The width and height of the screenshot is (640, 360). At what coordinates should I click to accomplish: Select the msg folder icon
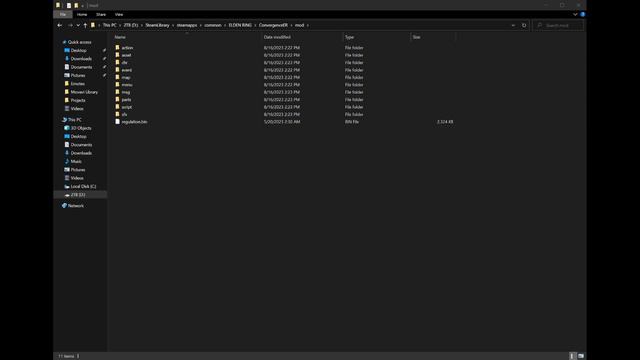point(118,92)
